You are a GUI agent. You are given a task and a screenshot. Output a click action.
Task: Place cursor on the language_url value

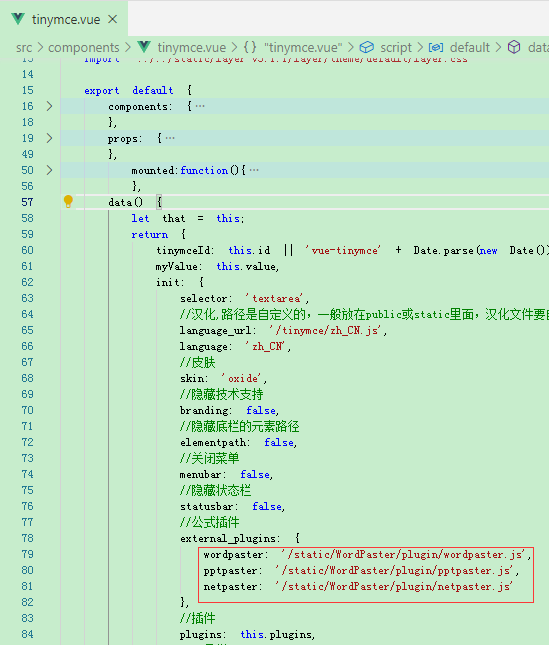tap(327, 330)
